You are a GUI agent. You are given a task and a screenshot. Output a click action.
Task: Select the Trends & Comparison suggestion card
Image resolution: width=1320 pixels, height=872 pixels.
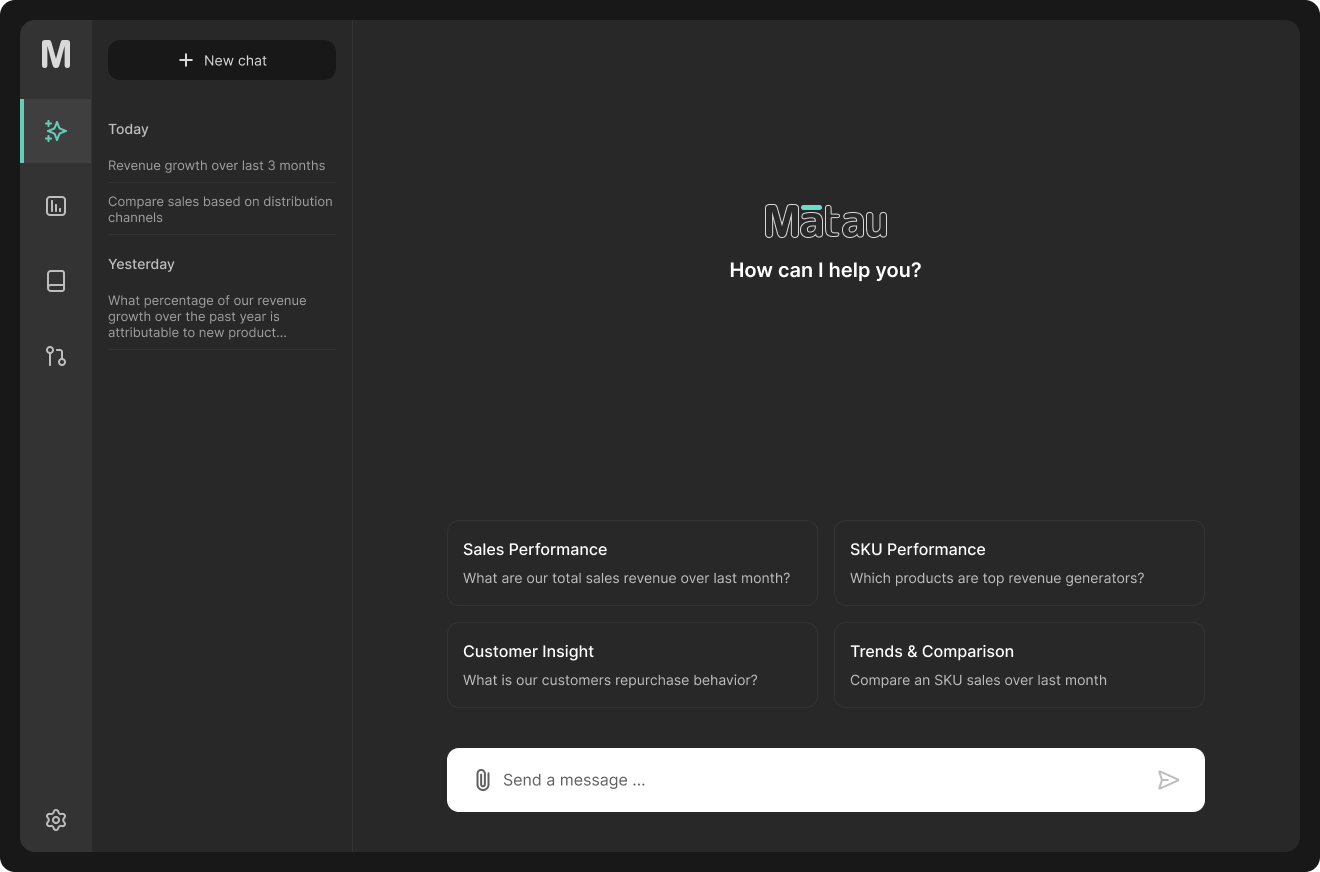[1019, 665]
